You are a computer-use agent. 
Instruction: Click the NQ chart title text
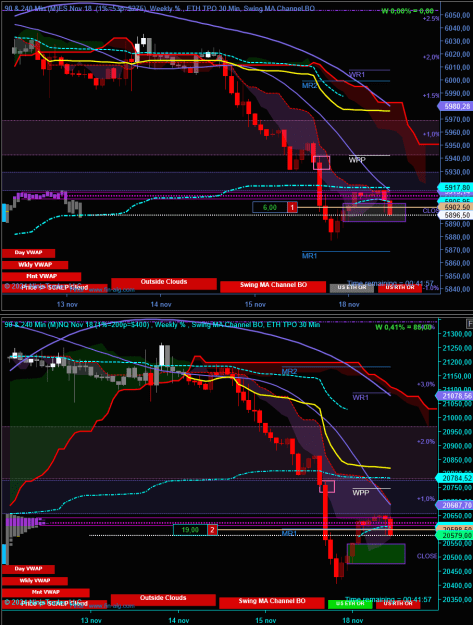(x=162, y=325)
